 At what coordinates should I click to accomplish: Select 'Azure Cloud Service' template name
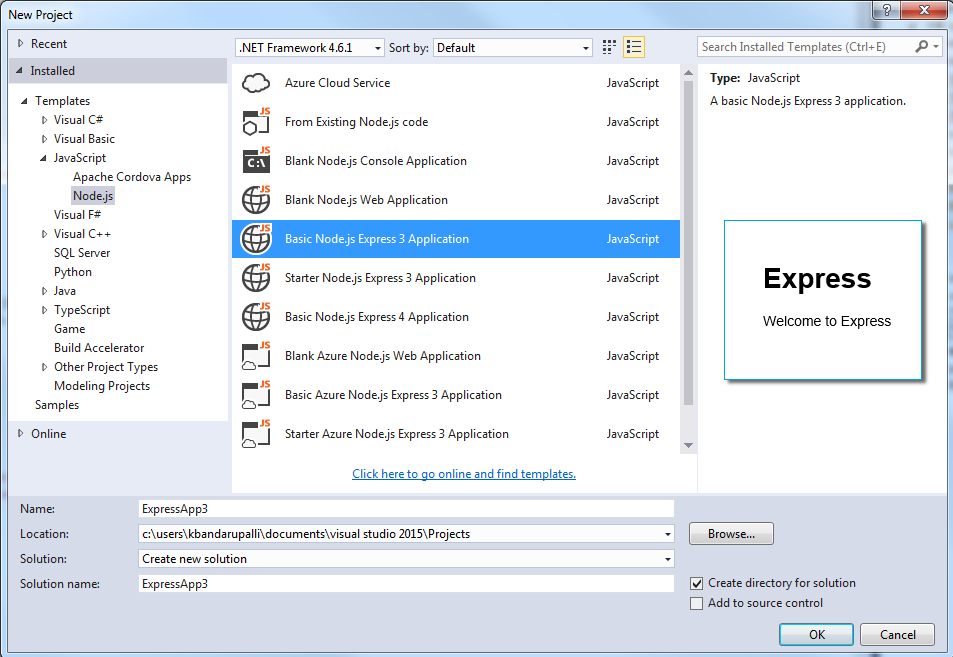pyautogui.click(x=337, y=83)
